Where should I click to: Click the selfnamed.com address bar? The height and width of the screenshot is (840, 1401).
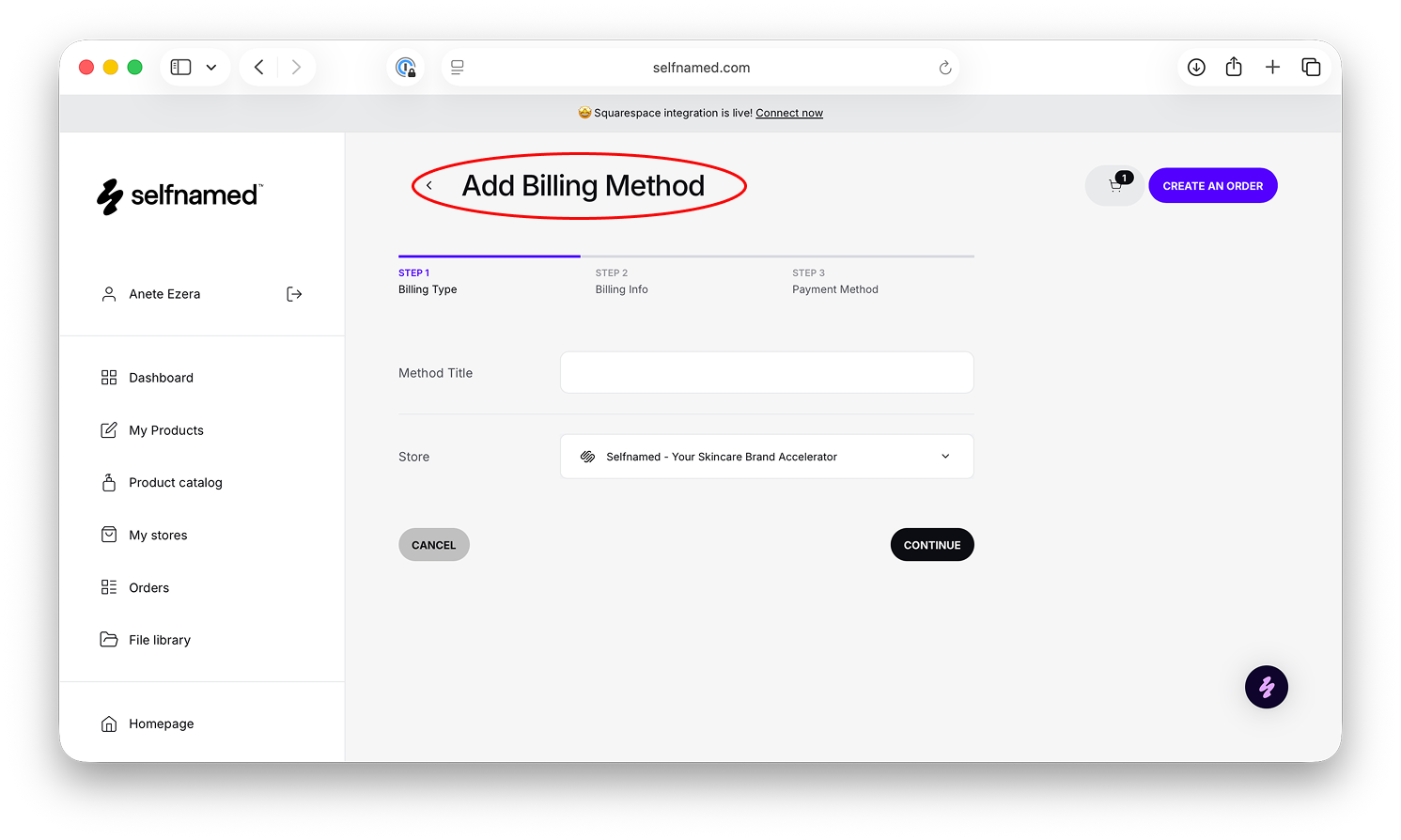click(701, 68)
